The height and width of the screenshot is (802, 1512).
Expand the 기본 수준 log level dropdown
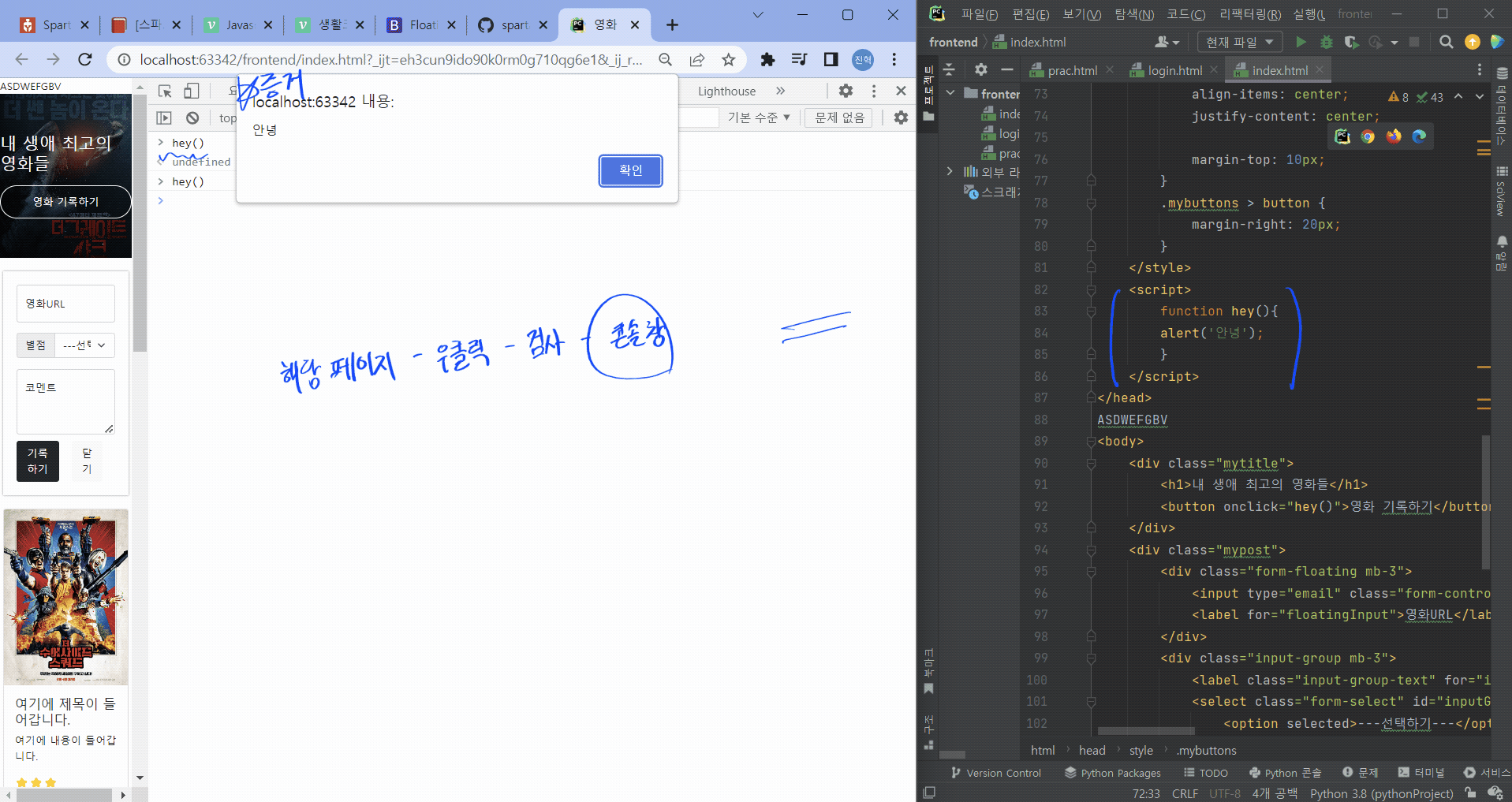click(x=759, y=118)
